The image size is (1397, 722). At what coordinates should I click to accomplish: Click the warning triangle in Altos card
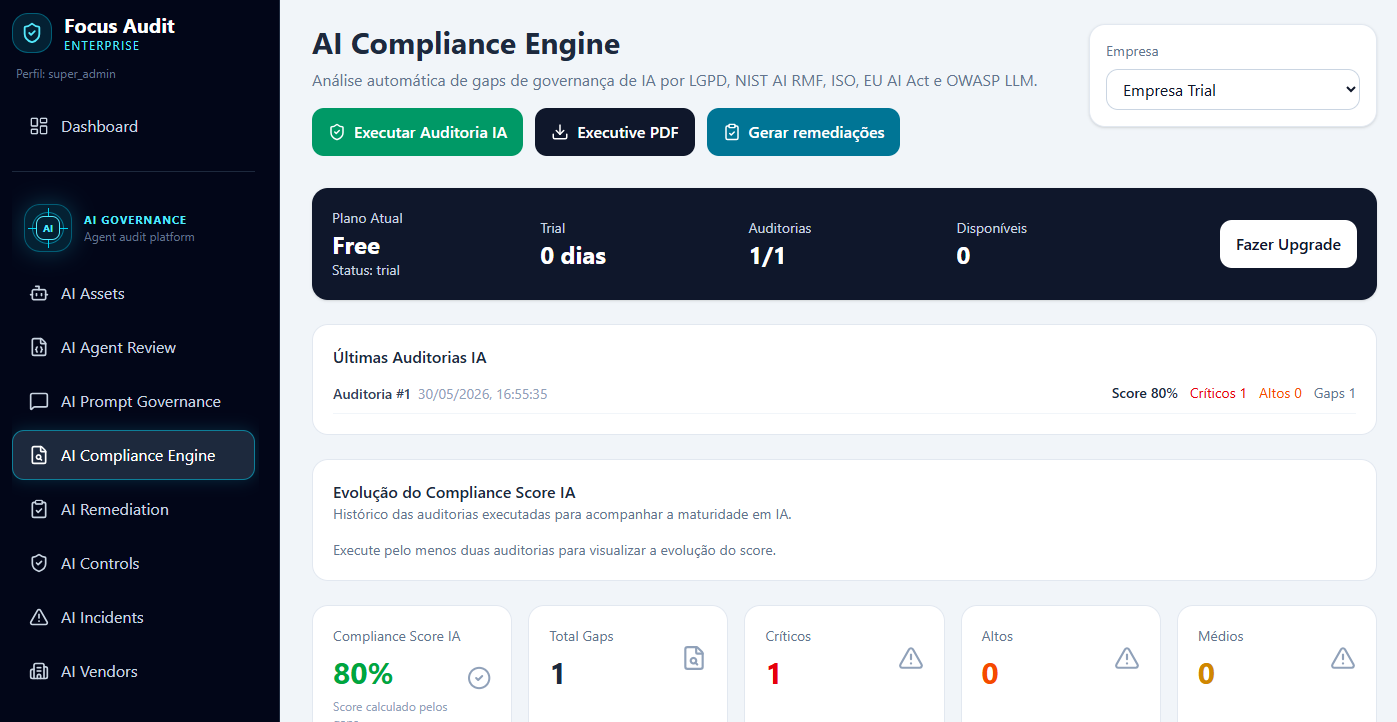(x=1127, y=657)
